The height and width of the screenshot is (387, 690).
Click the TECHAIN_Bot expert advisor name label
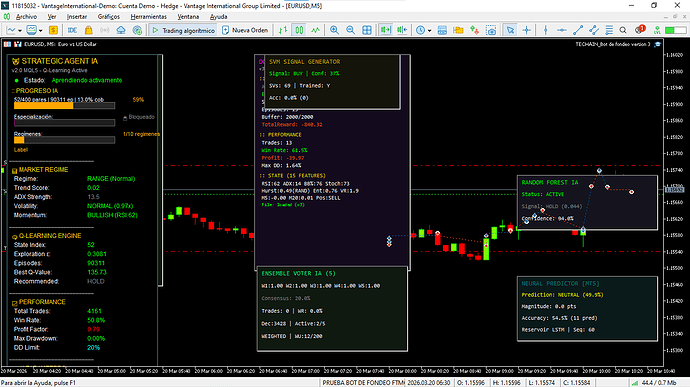(x=613, y=44)
